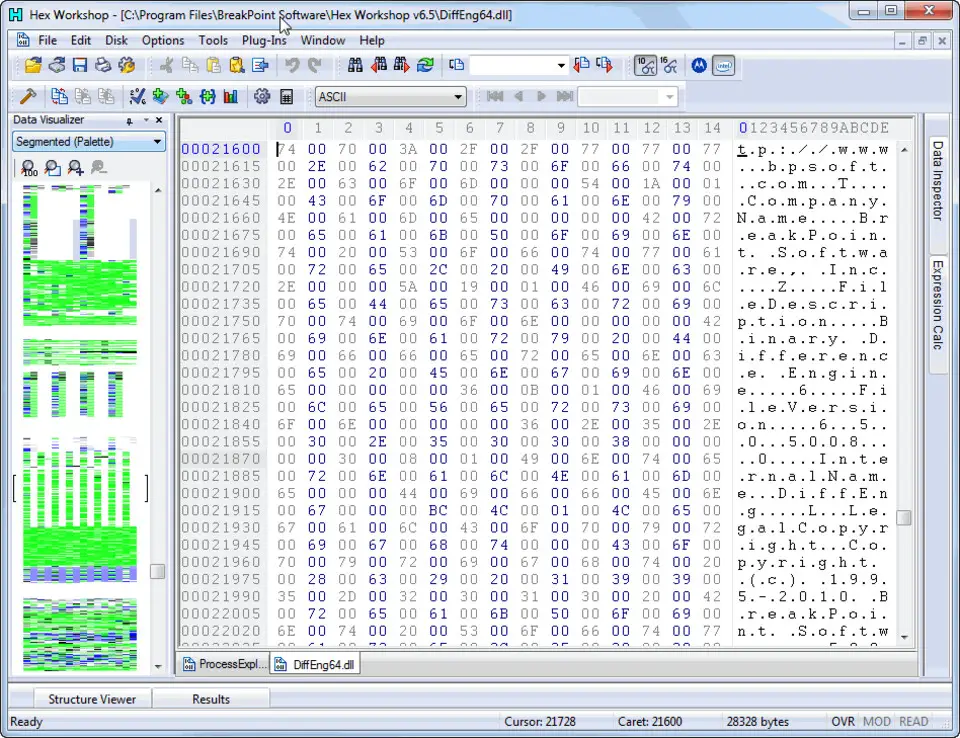Click the hammer tool icon
The width and height of the screenshot is (960, 738).
coord(28,96)
